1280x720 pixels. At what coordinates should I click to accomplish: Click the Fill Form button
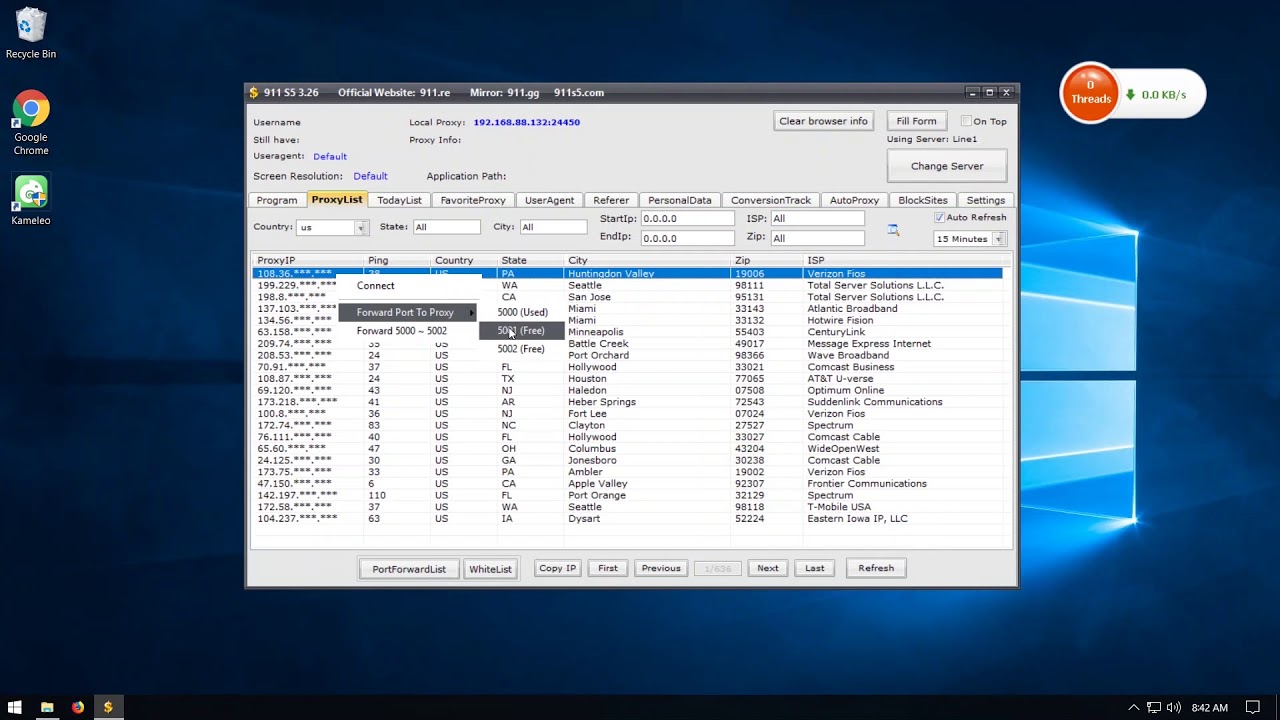coord(916,121)
